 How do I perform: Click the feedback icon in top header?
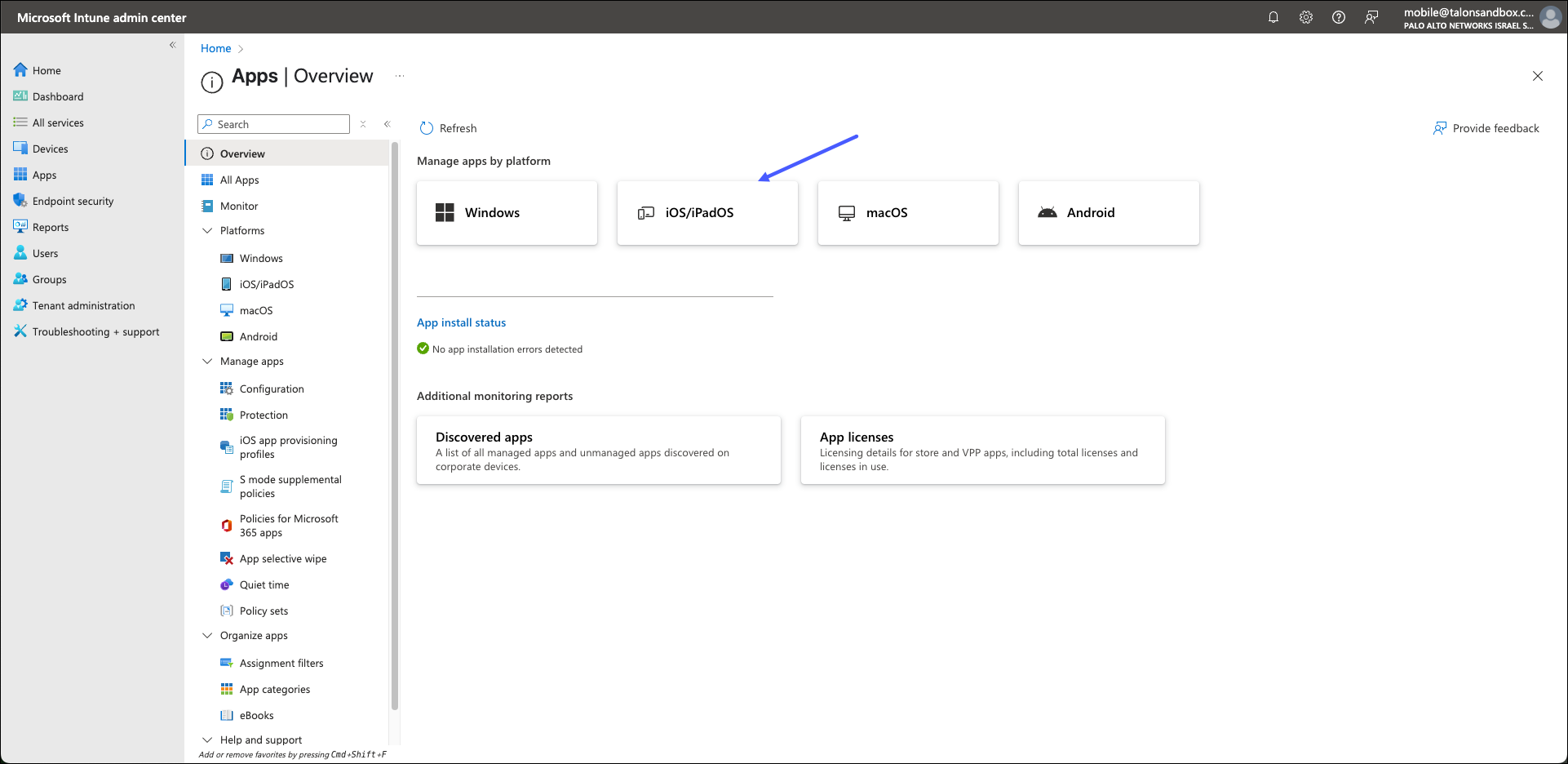[x=1371, y=17]
